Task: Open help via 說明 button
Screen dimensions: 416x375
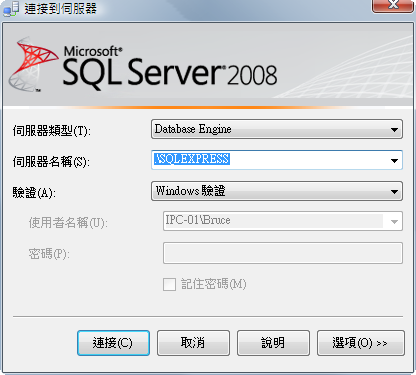Action: (273, 343)
